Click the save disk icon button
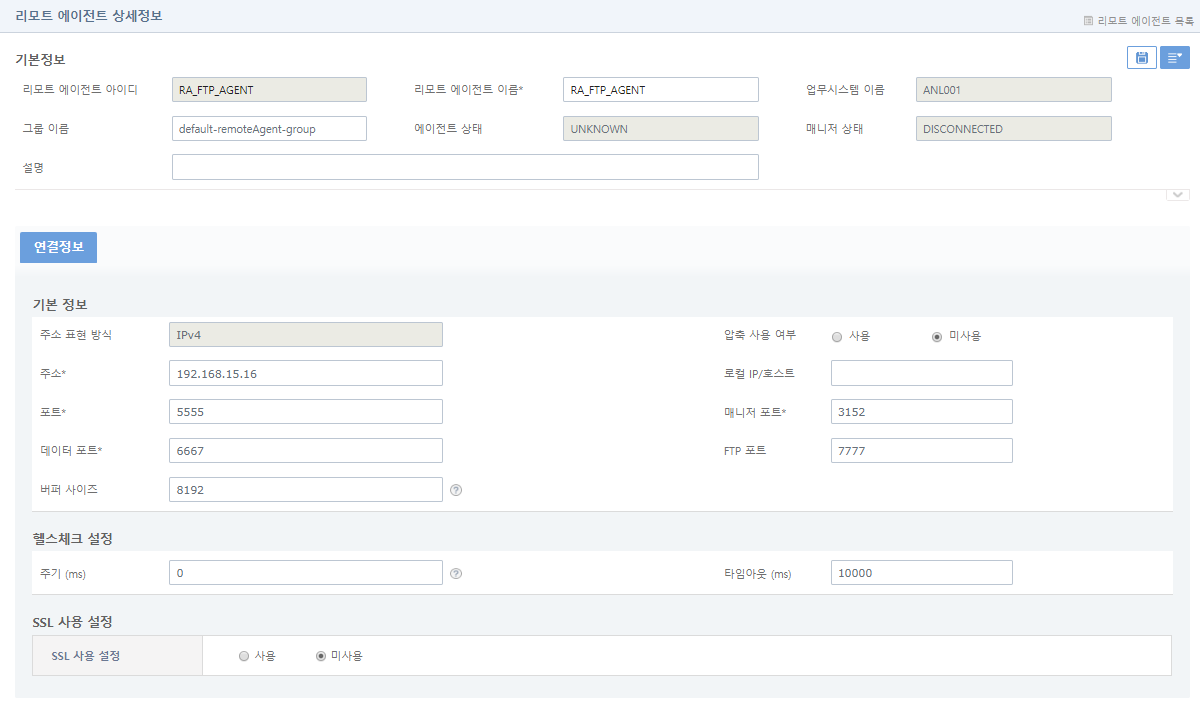1200x707 pixels. [x=1141, y=58]
